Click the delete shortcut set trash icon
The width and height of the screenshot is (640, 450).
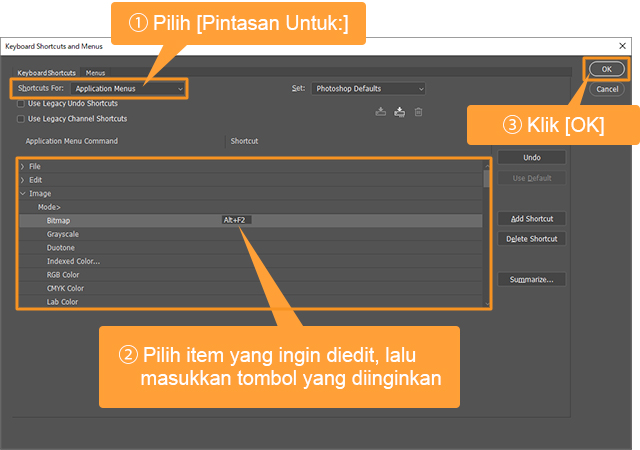click(418, 112)
